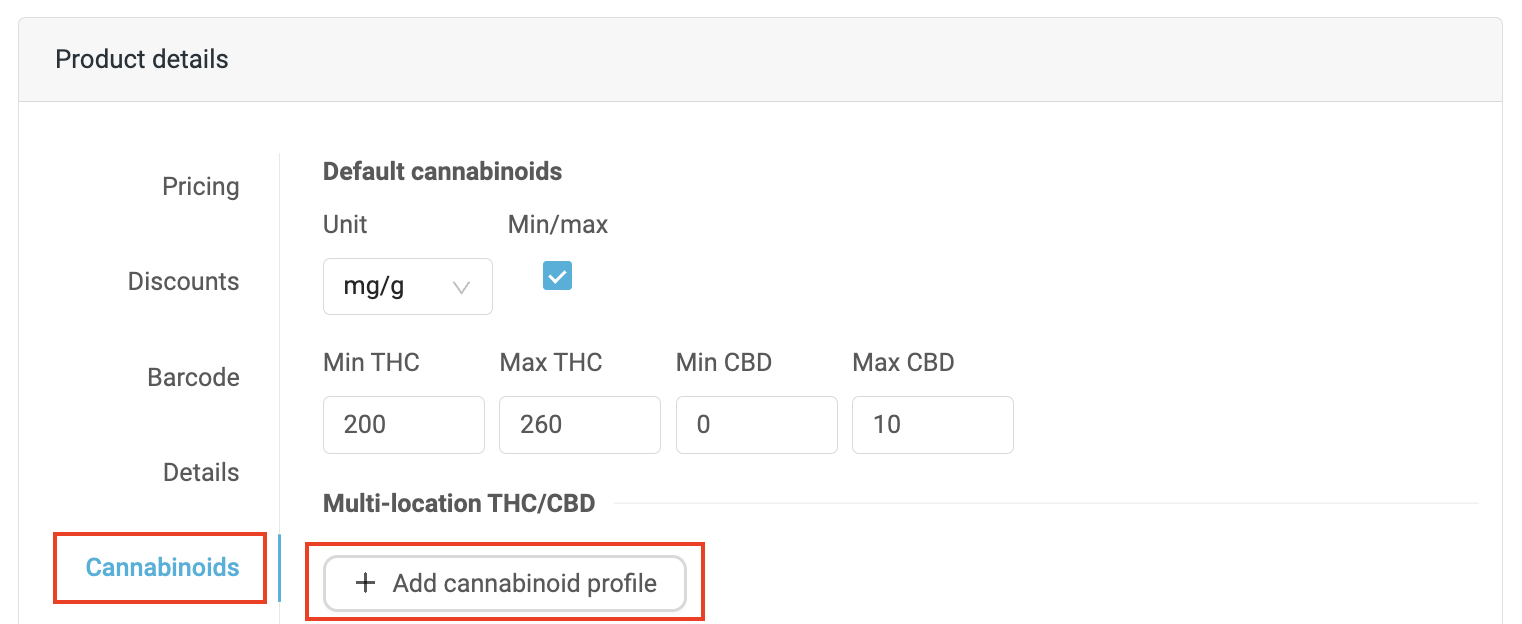This screenshot has width=1522, height=624.
Task: Select the Min CBD input field
Action: 756,425
